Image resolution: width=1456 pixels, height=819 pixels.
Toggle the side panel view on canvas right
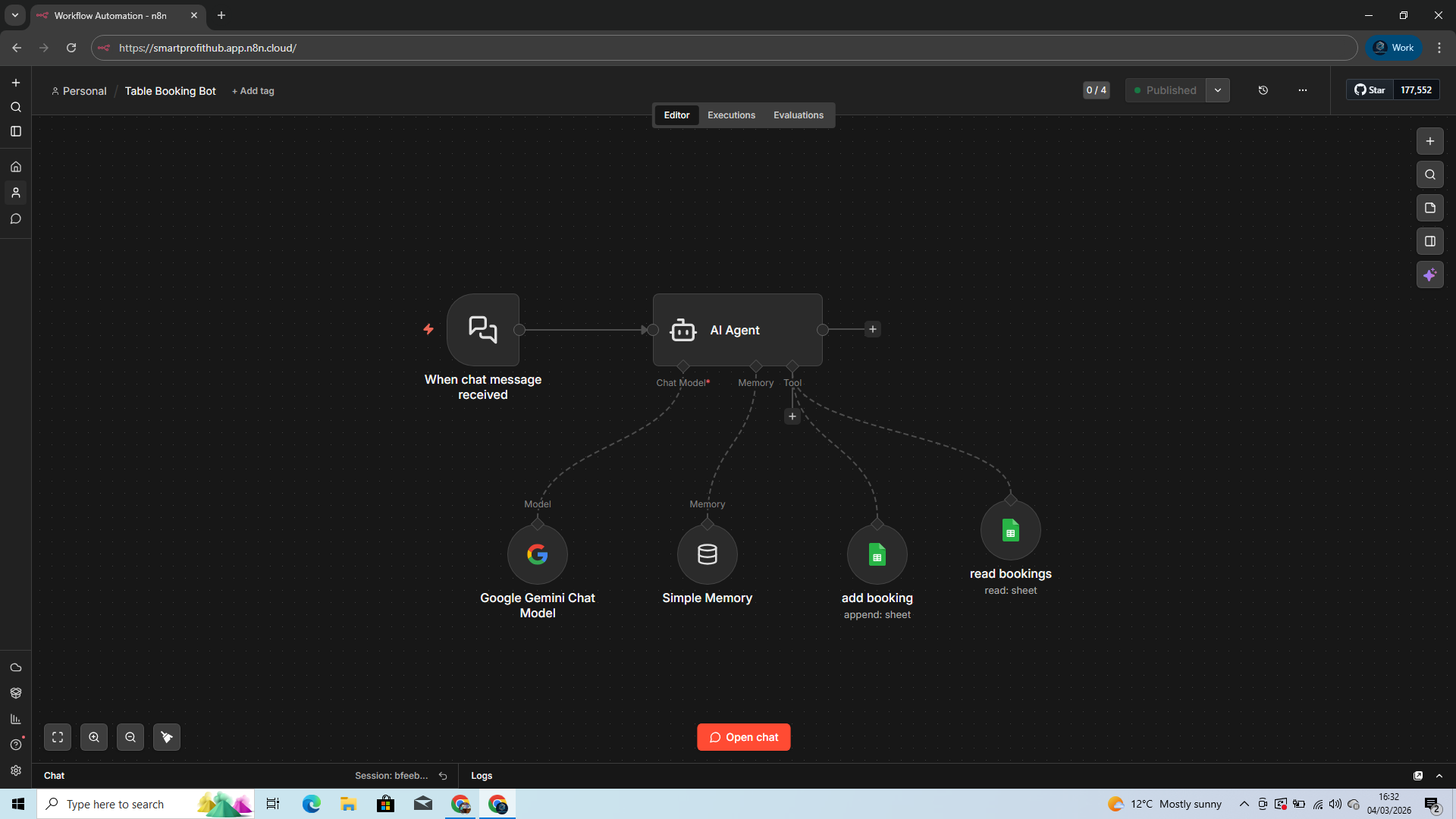1429,241
